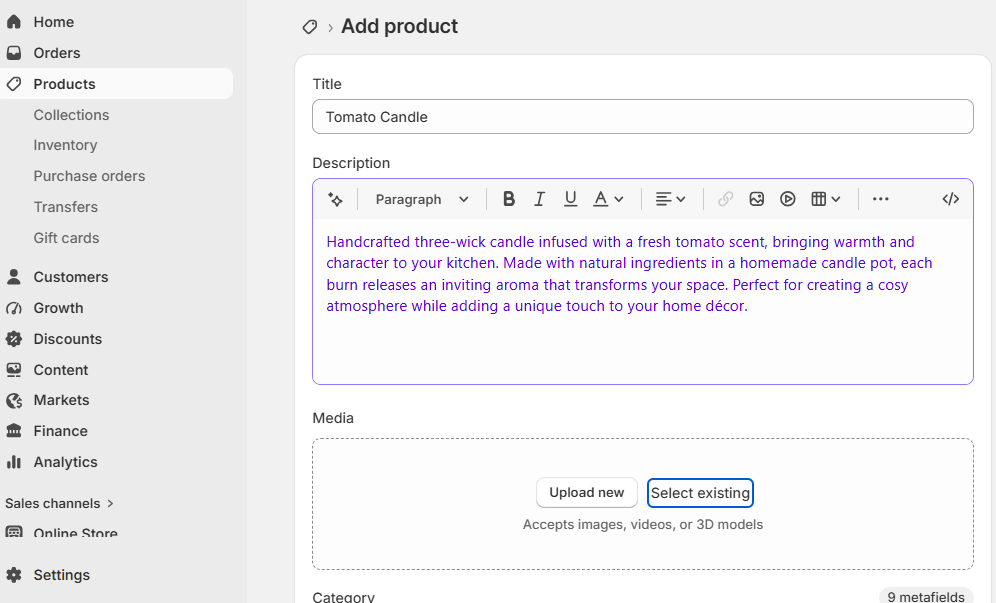The height and width of the screenshot is (603, 996).
Task: Click the Discounts badge icon
Action: [14, 339]
